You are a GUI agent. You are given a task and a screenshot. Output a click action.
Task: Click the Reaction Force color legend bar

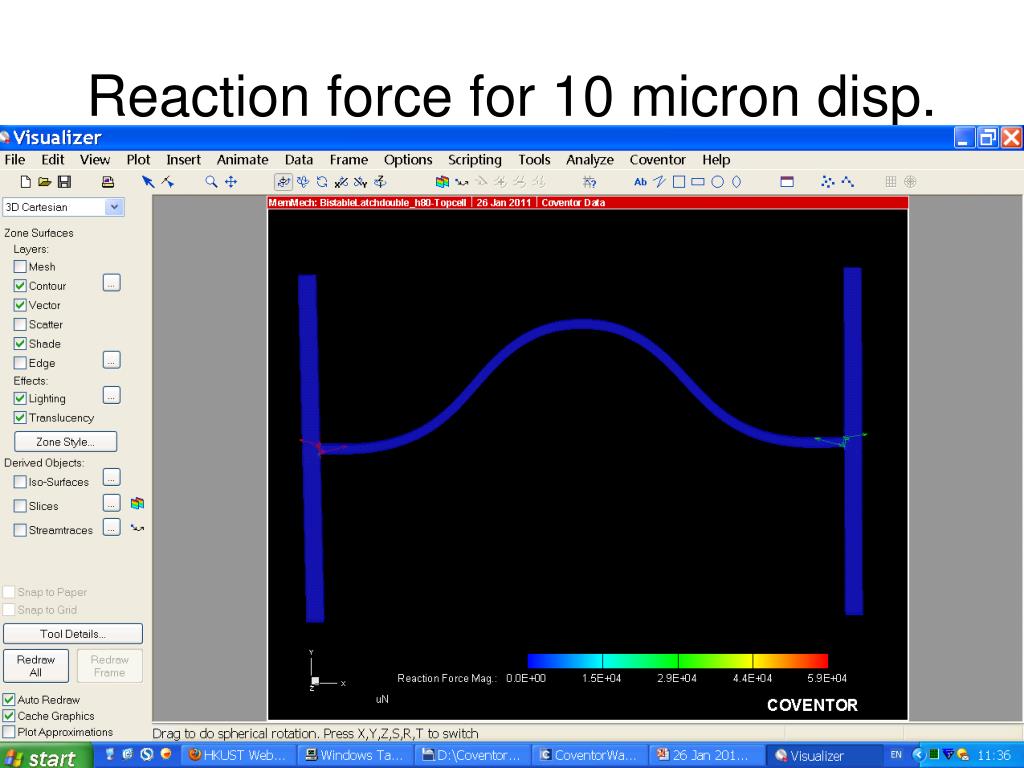coord(677,660)
